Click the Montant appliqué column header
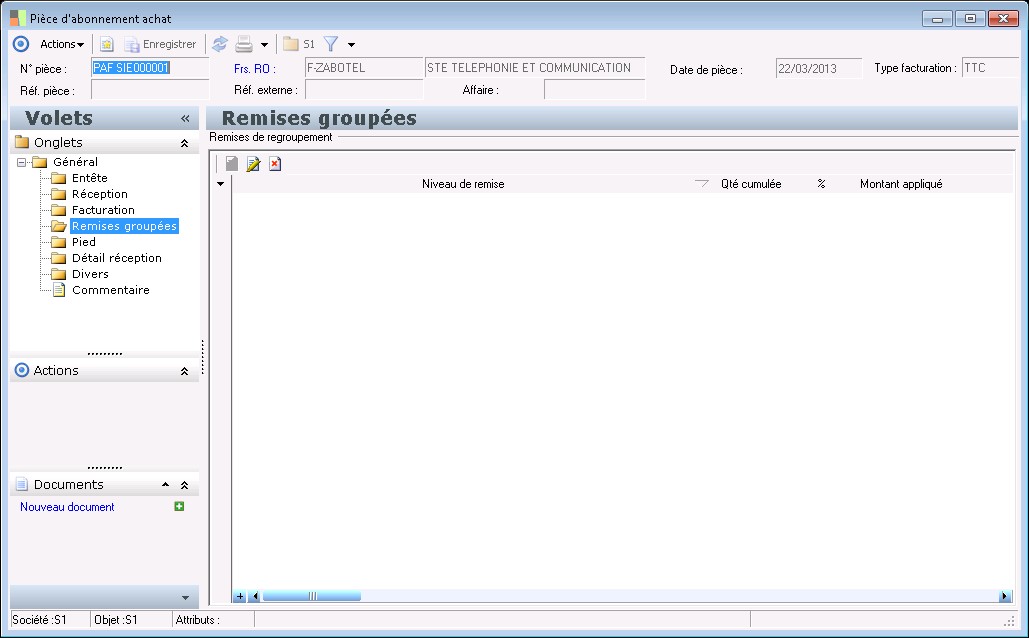 tap(901, 184)
